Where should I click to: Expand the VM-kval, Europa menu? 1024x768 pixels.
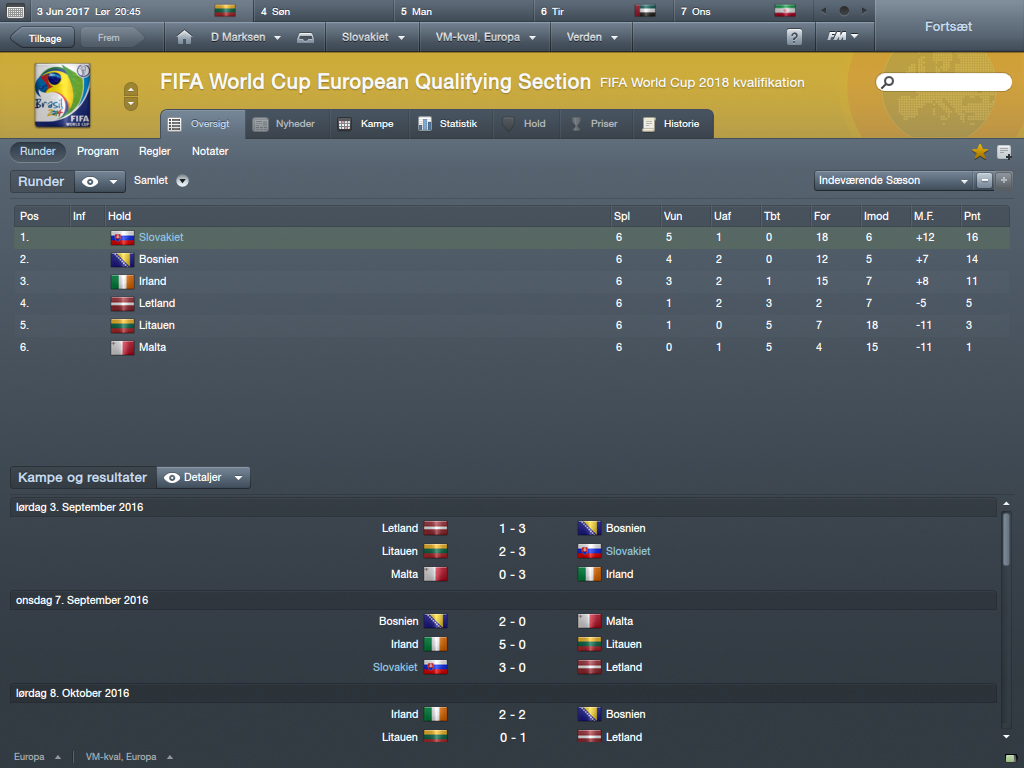(x=485, y=37)
